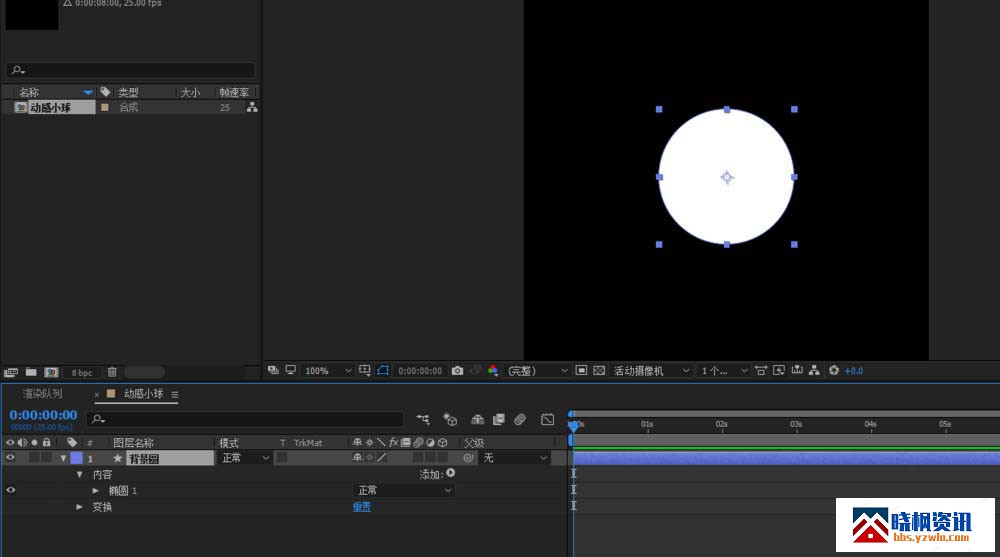Open Fast Previews icon in viewer footer
The image size is (1000, 557).
click(x=779, y=370)
